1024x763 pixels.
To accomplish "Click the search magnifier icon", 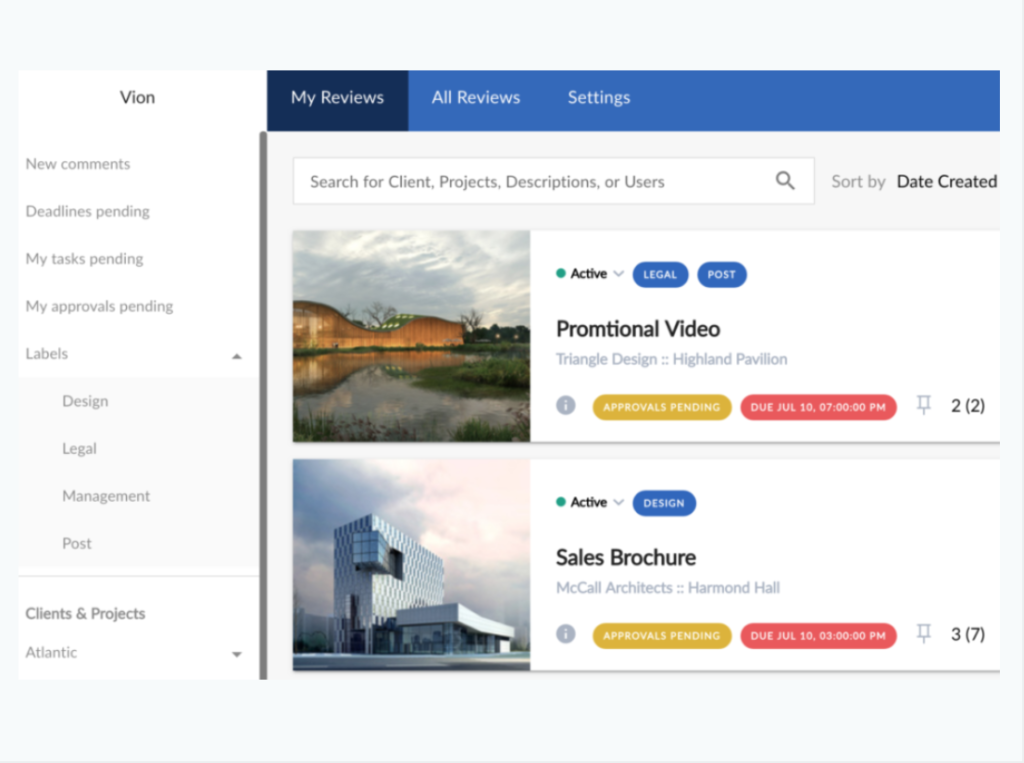I will [786, 181].
